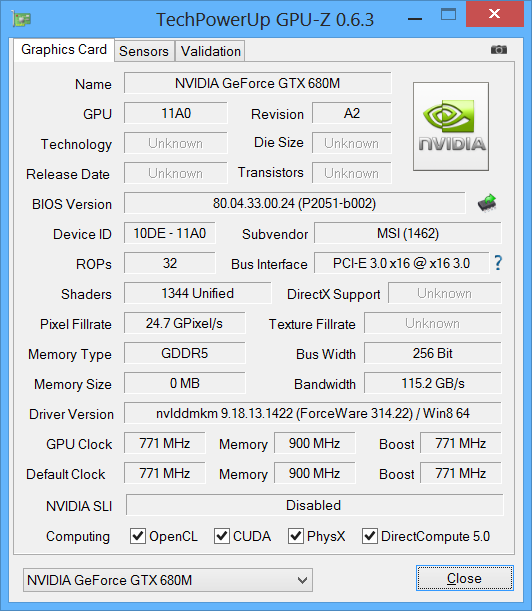Image resolution: width=532 pixels, height=611 pixels.
Task: Click the Driver Version text field
Action: (x=313, y=413)
